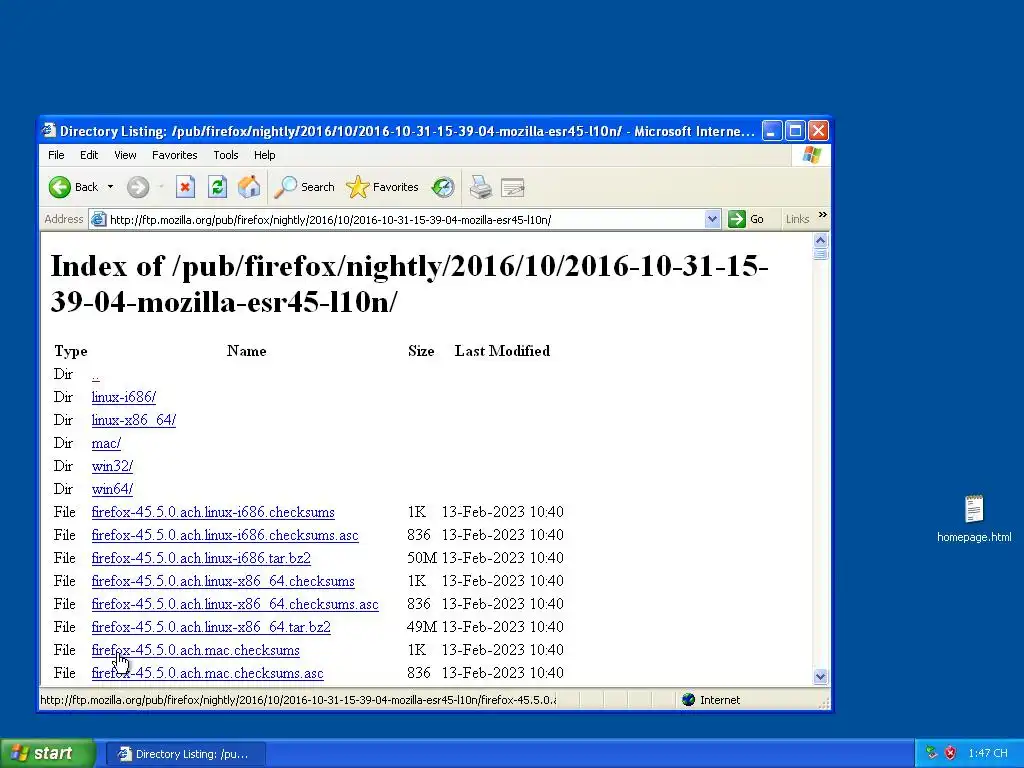This screenshot has height=768, width=1024.
Task: Stop page loading with red X icon
Action: pos(185,187)
